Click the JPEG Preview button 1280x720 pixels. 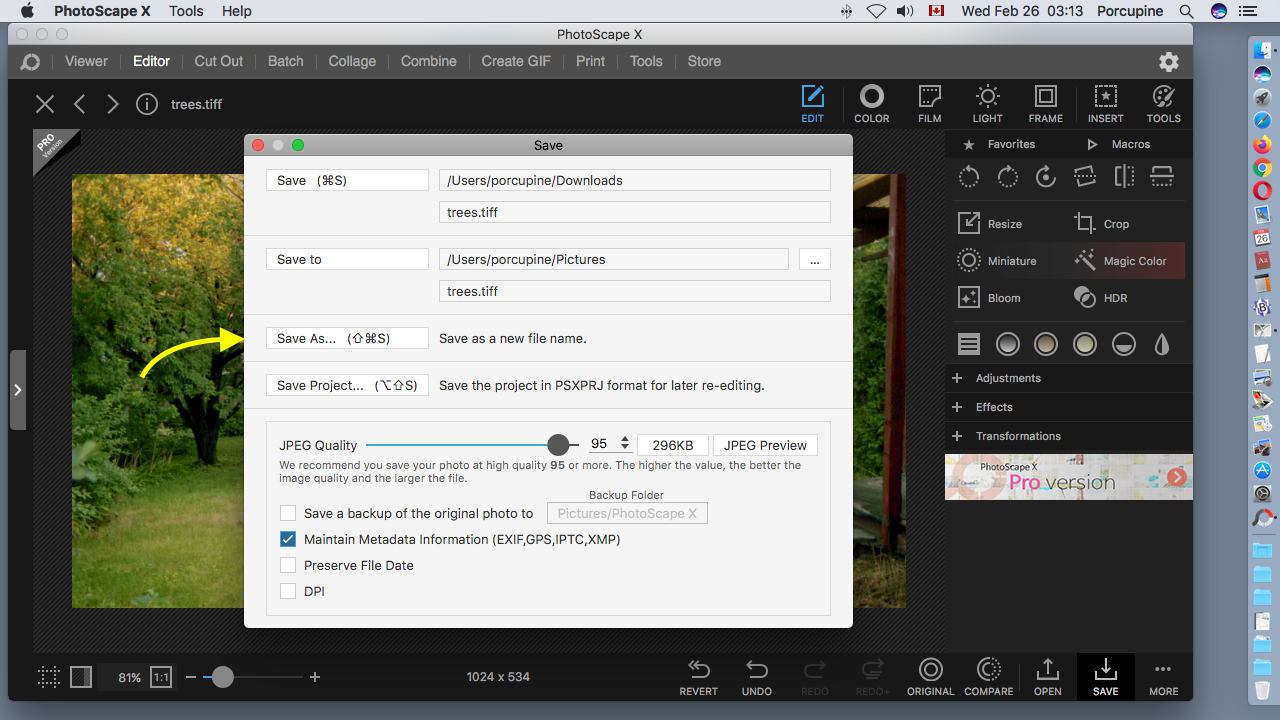(765, 445)
